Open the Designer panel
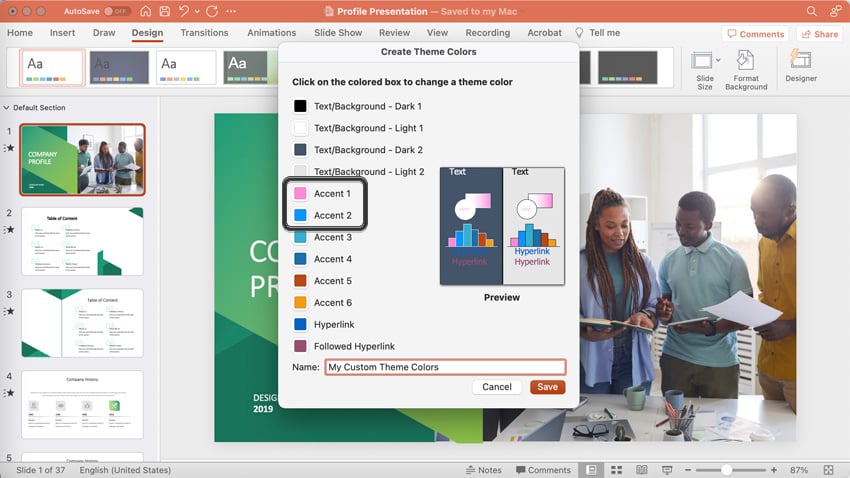This screenshot has width=850, height=478. click(800, 66)
